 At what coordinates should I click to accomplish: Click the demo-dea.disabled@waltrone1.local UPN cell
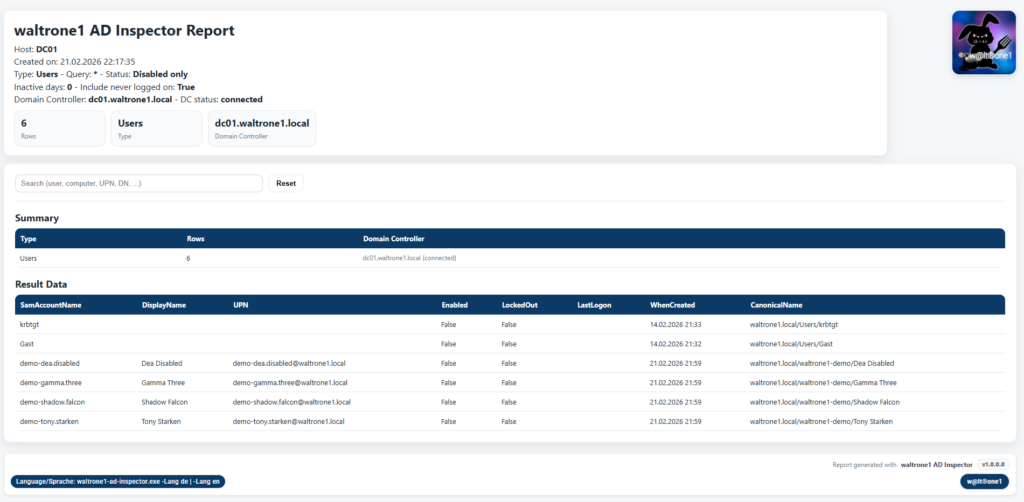click(x=288, y=363)
